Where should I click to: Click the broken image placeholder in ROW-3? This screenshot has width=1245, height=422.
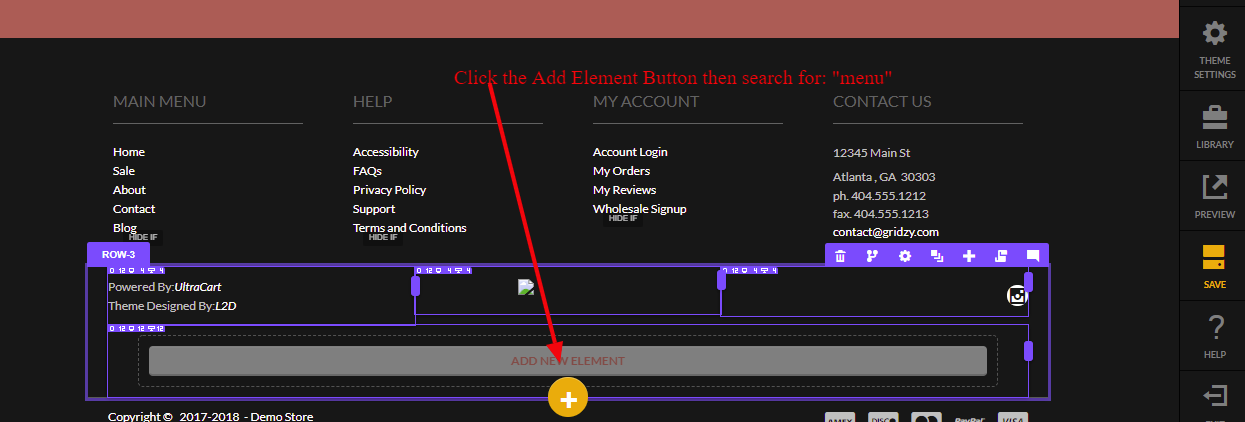(526, 287)
